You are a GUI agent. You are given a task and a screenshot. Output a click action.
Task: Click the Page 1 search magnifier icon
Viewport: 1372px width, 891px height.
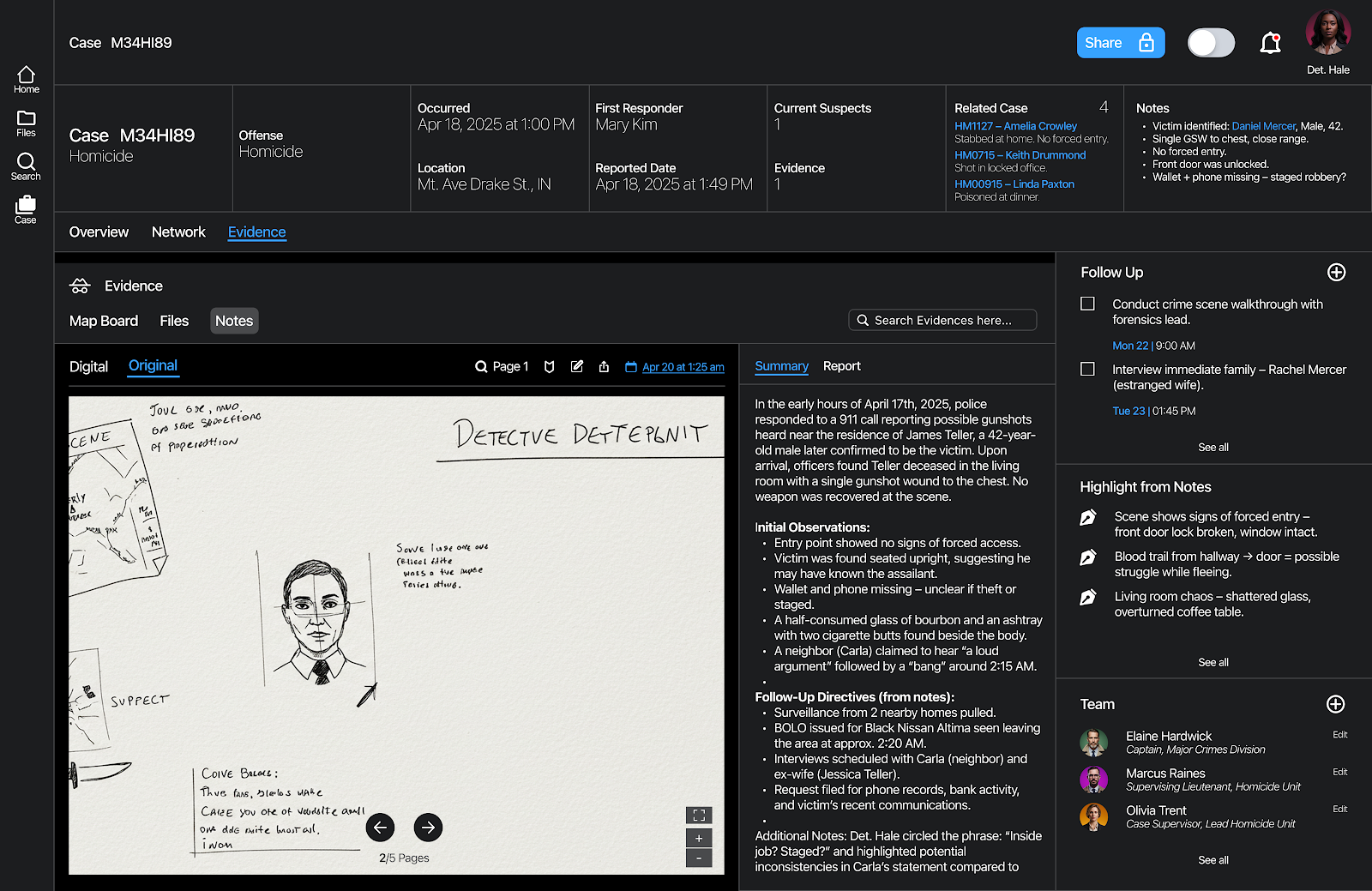(x=481, y=367)
